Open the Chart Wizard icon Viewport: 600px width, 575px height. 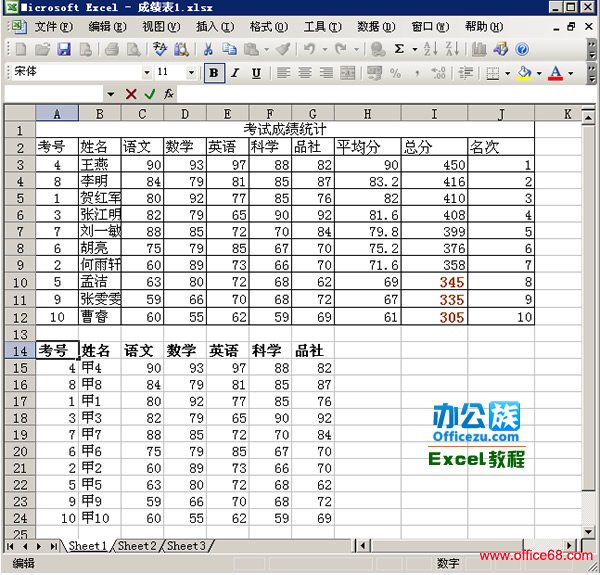click(479, 49)
